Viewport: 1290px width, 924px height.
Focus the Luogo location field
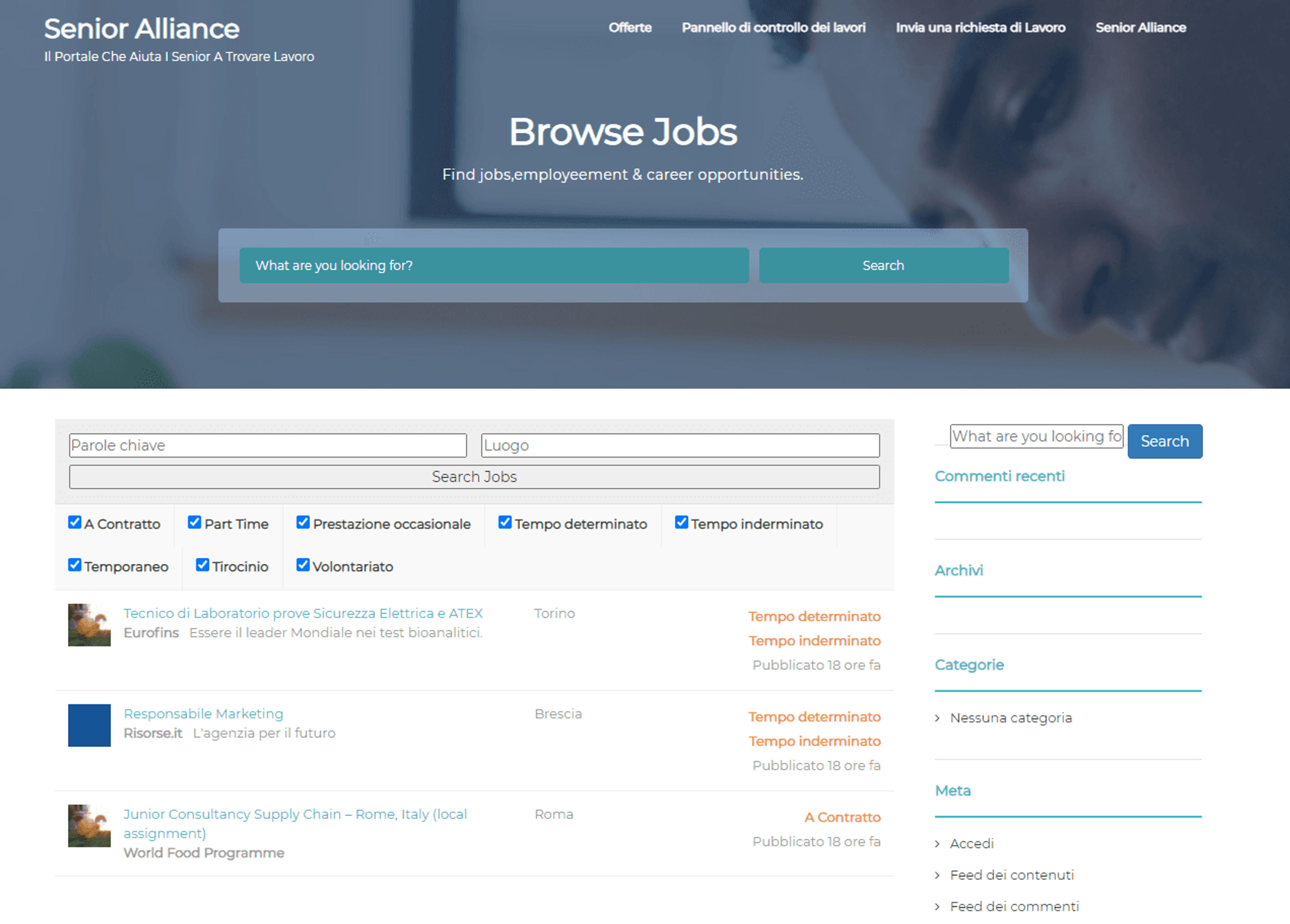pyautogui.click(x=680, y=445)
